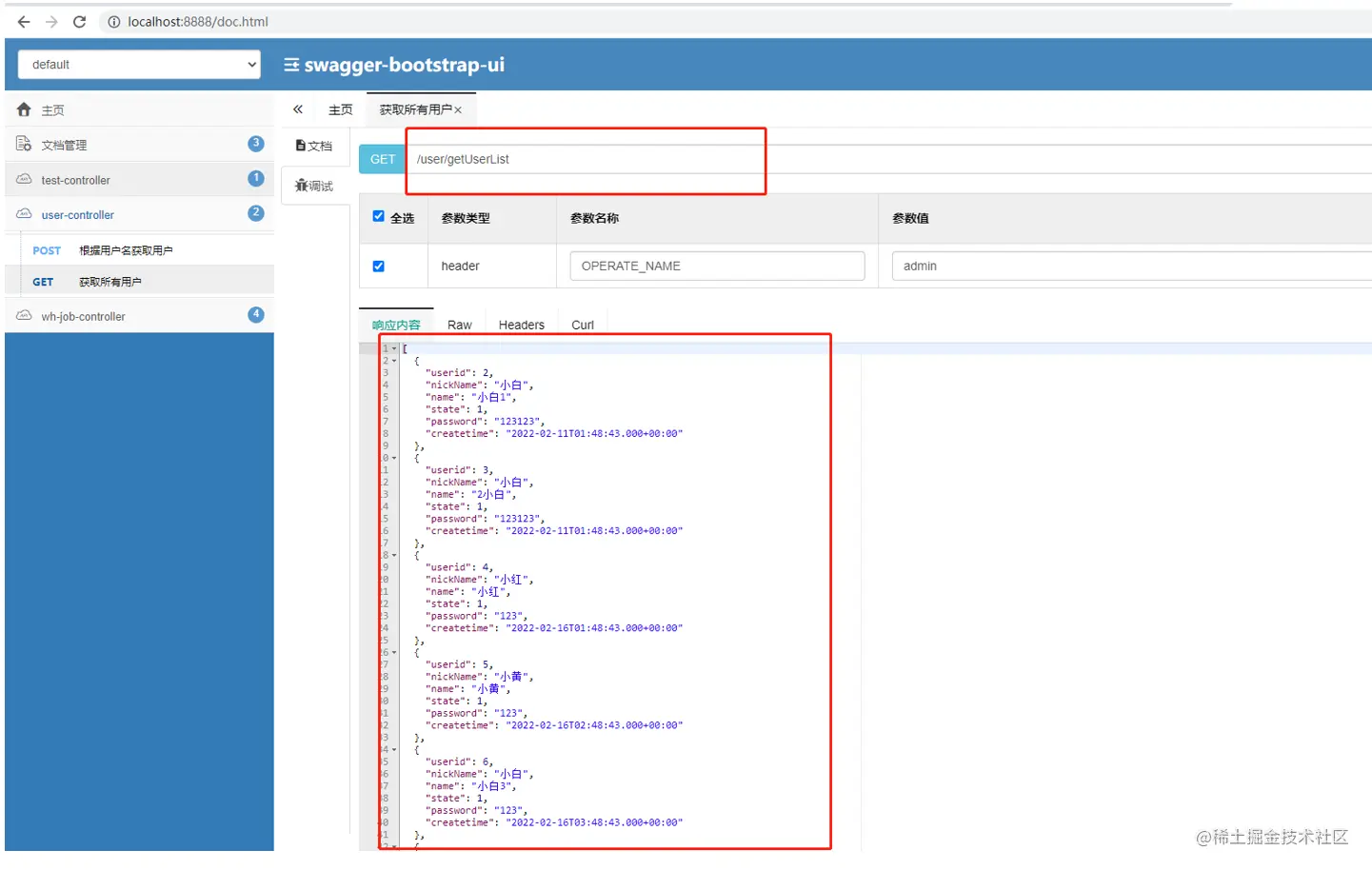
Task: Click the 参数名称 column header
Action: (x=594, y=218)
